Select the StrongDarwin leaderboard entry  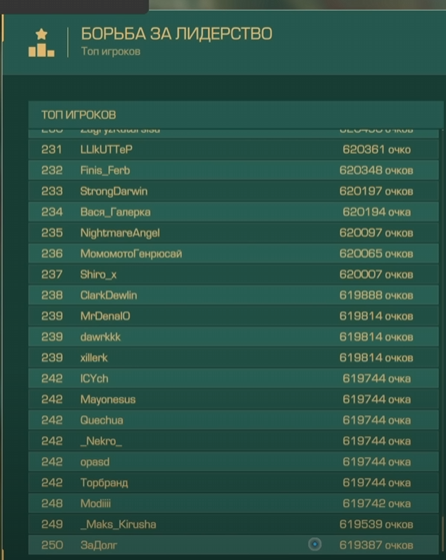click(x=234, y=191)
